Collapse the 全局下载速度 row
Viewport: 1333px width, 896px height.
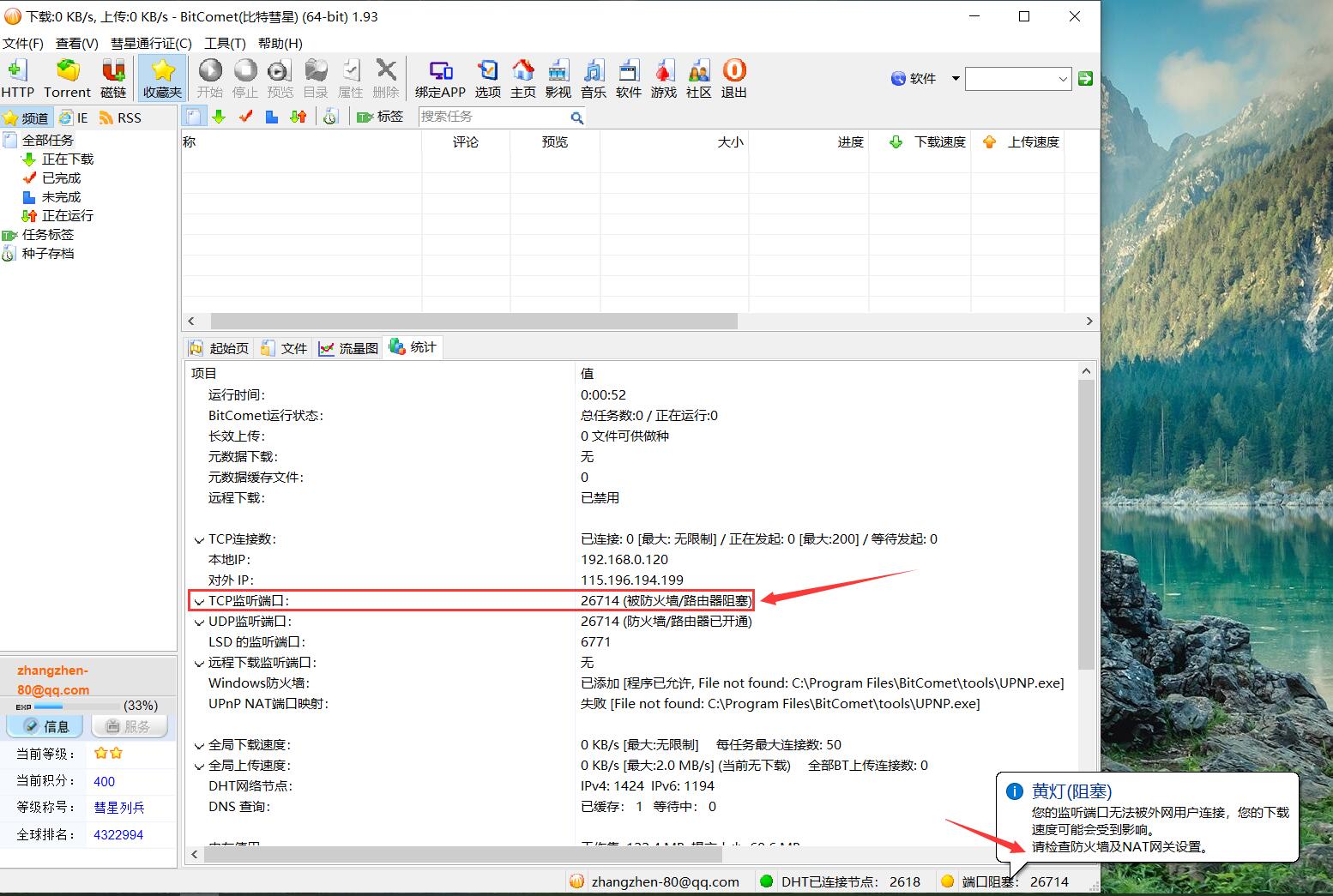click(x=199, y=746)
